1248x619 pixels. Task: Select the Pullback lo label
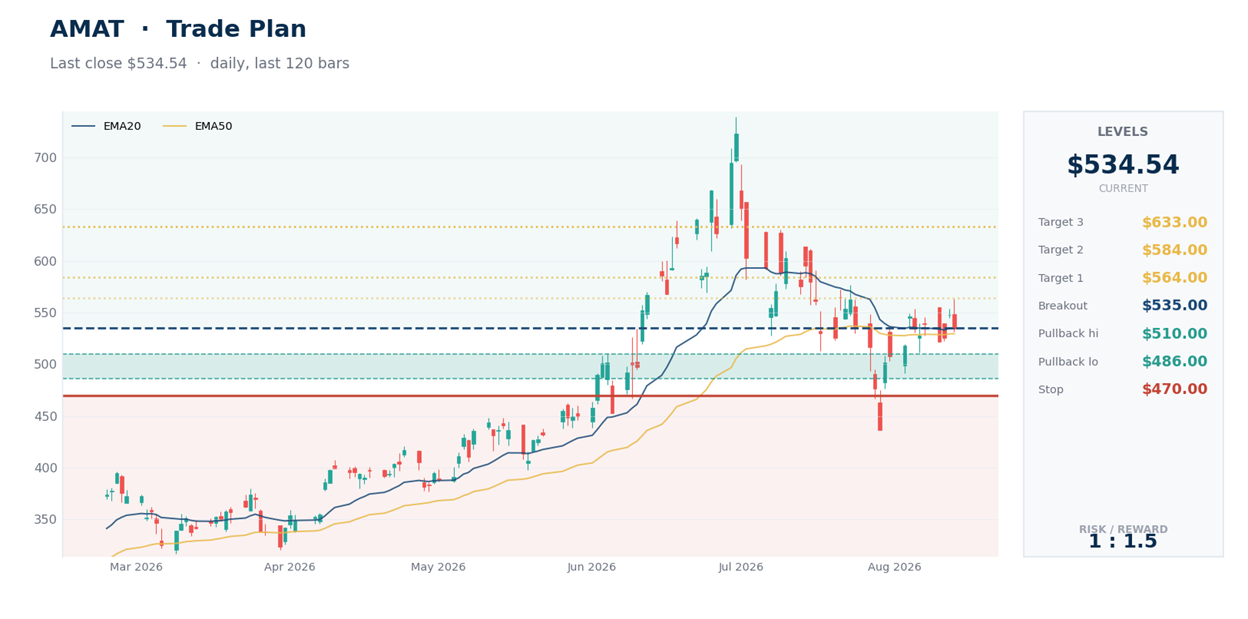[1068, 362]
